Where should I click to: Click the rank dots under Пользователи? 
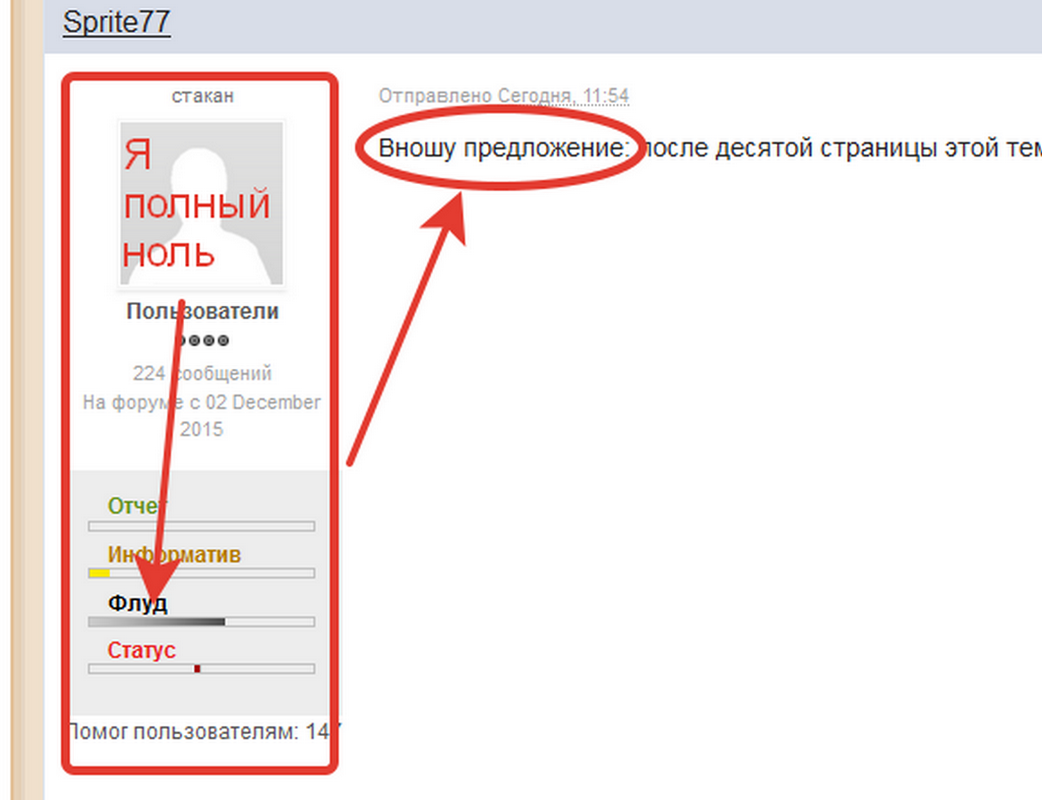click(x=202, y=340)
